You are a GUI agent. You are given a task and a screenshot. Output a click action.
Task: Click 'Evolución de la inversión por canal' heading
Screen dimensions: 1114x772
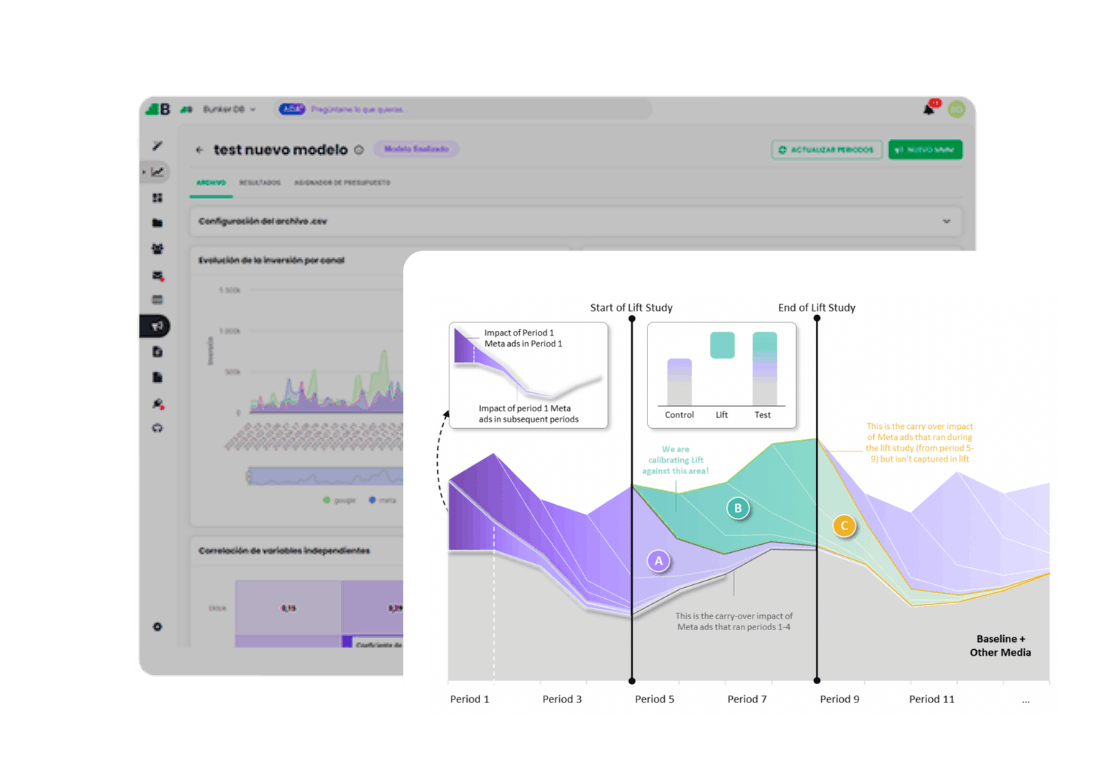271,261
